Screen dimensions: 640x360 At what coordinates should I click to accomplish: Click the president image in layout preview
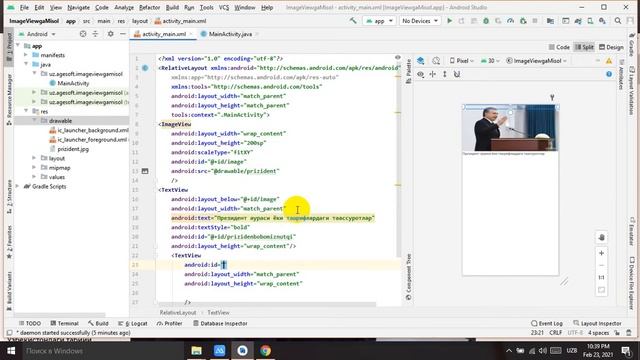click(x=510, y=128)
